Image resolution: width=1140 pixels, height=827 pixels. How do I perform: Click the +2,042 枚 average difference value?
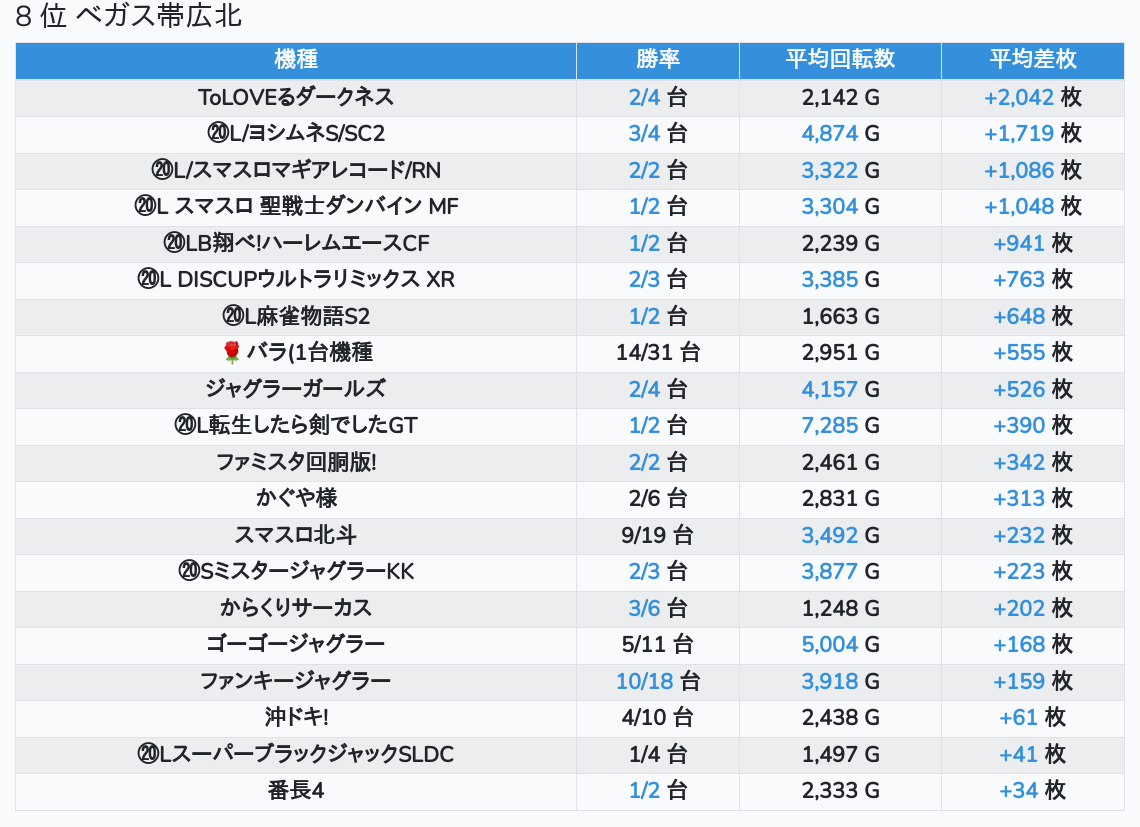[1032, 97]
